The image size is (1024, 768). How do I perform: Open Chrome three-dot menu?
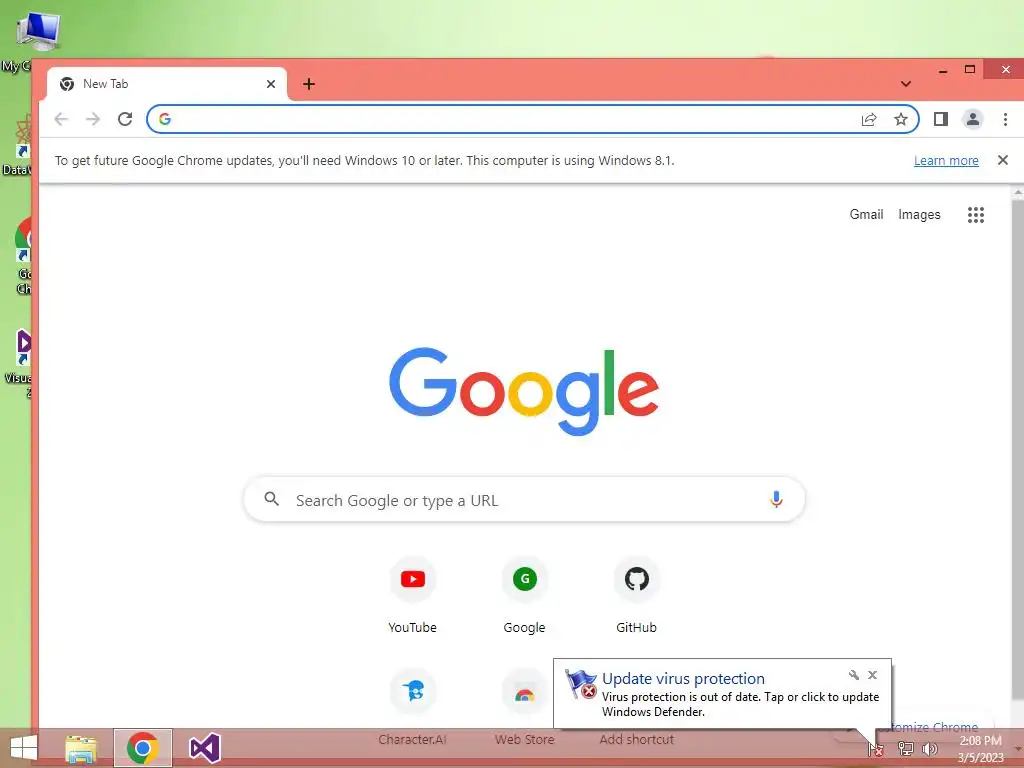point(1005,119)
